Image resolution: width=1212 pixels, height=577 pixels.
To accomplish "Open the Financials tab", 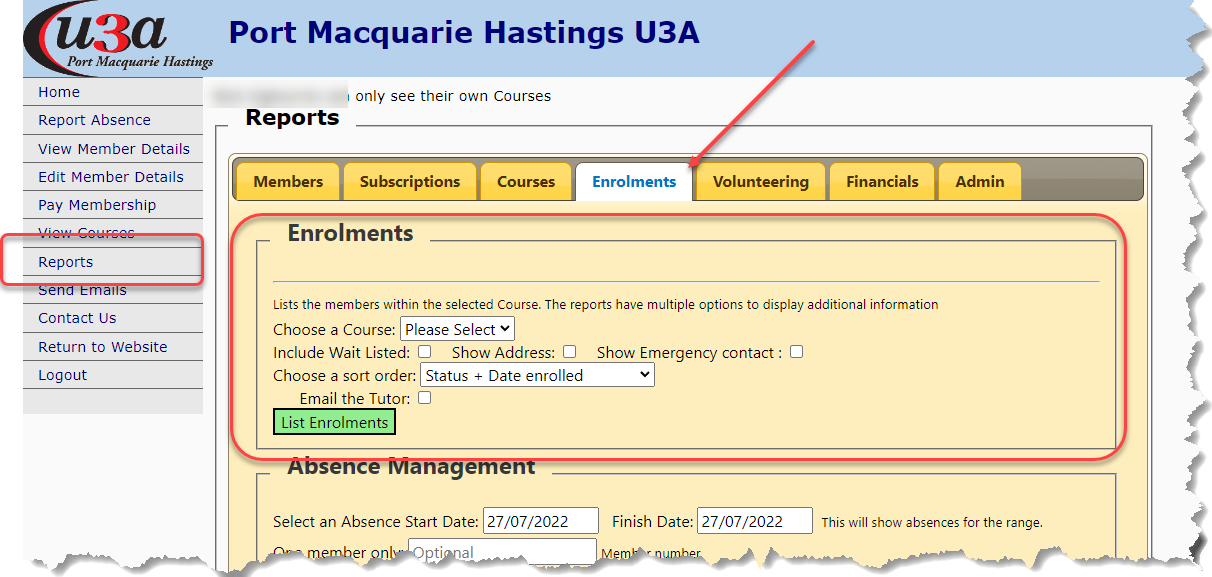I will coord(882,182).
